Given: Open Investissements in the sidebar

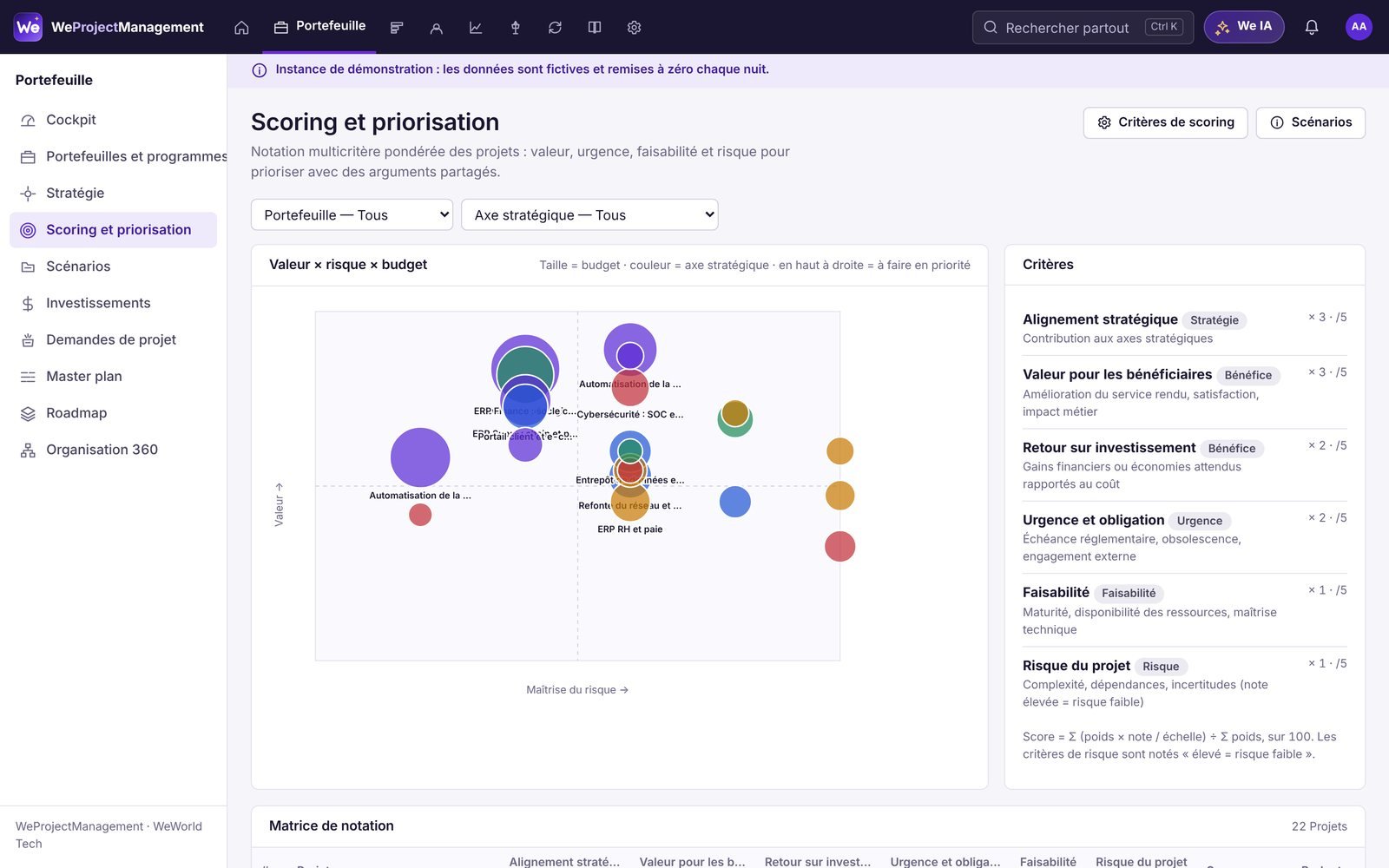Looking at the screenshot, I should pos(113,303).
